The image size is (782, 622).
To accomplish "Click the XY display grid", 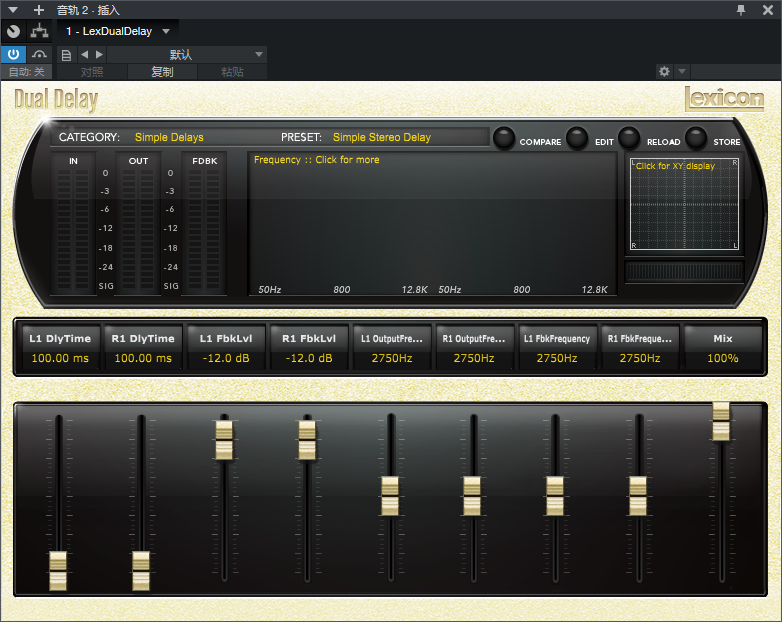I will 684,205.
